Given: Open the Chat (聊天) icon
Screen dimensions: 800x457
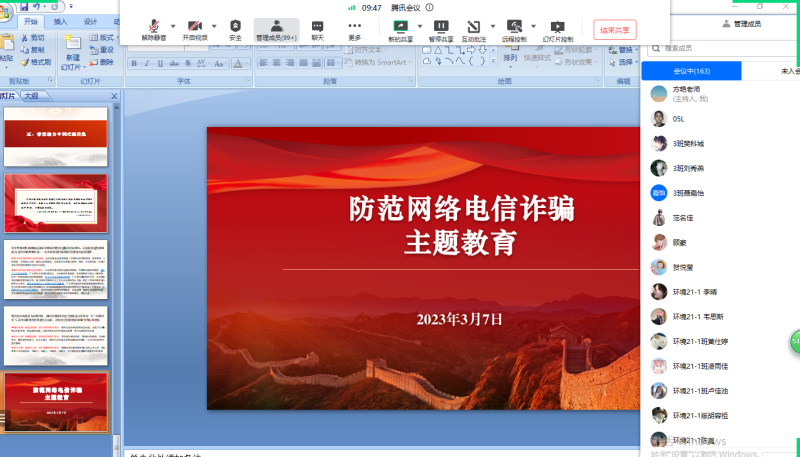Looking at the screenshot, I should (x=317, y=26).
